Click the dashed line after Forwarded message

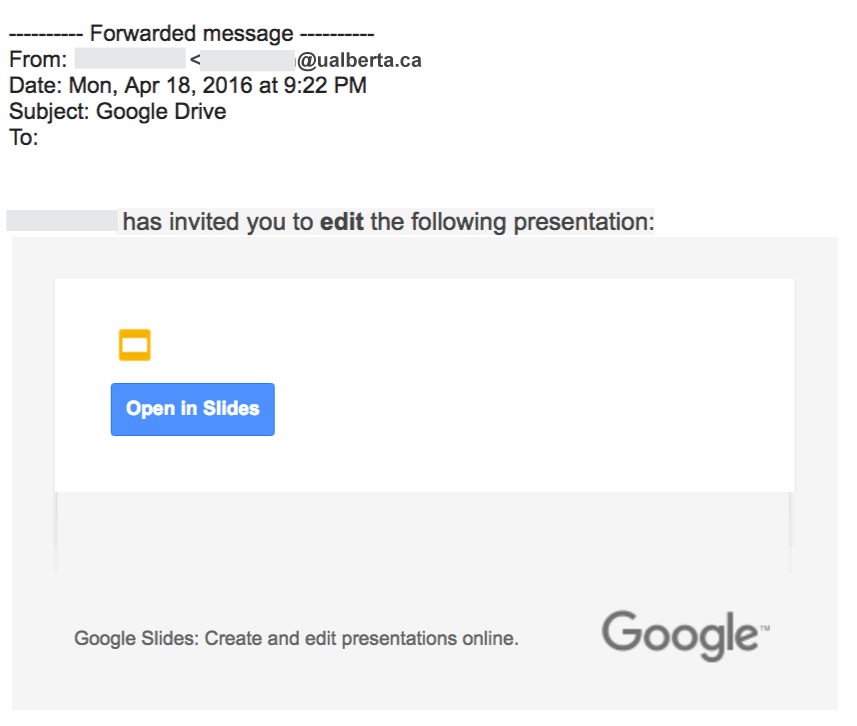(335, 32)
